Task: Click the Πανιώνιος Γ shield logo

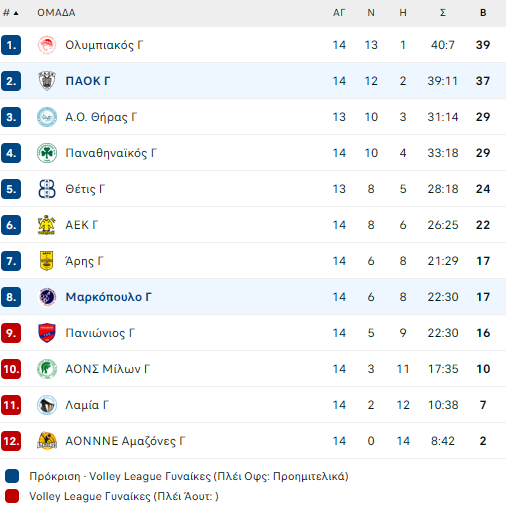Action: pyautogui.click(x=47, y=333)
